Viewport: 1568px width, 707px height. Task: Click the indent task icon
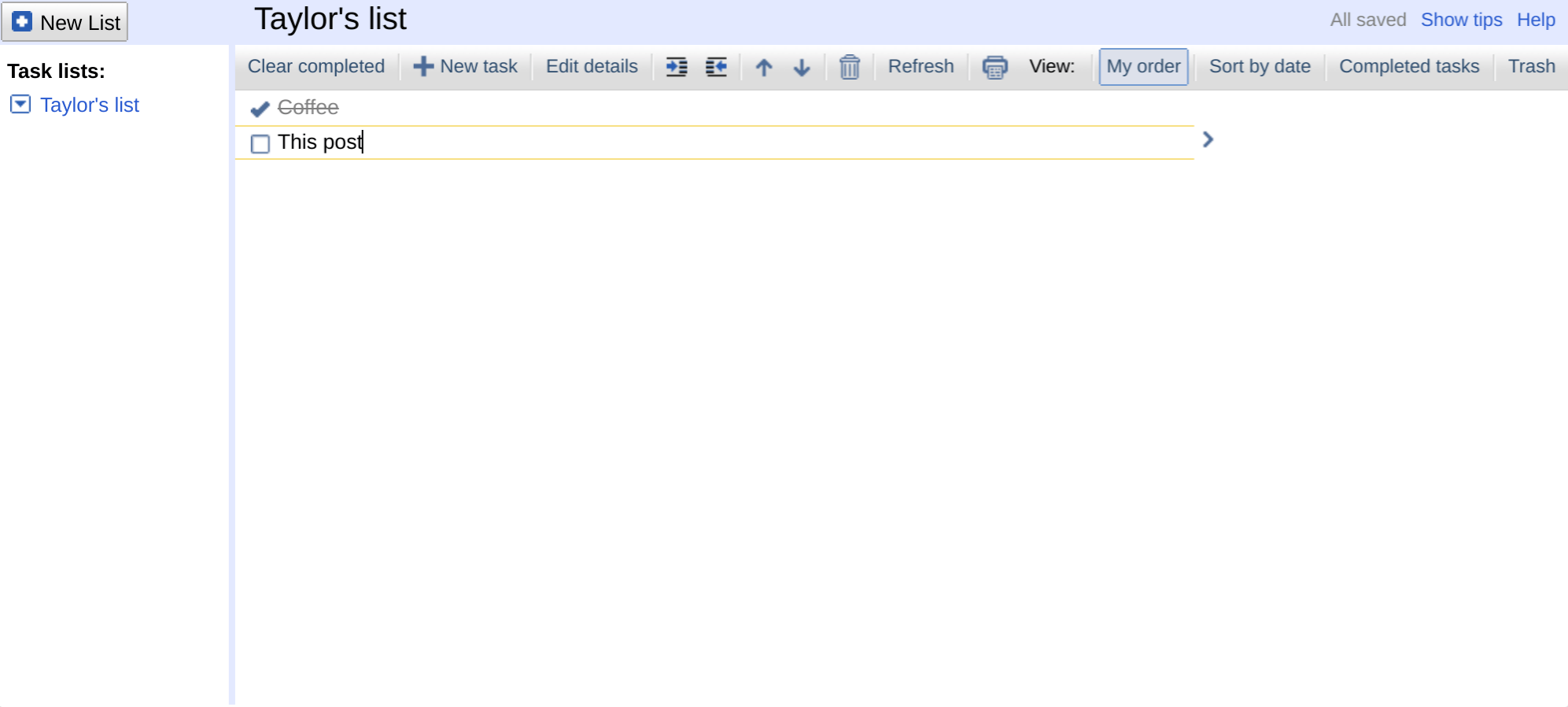pos(676,67)
